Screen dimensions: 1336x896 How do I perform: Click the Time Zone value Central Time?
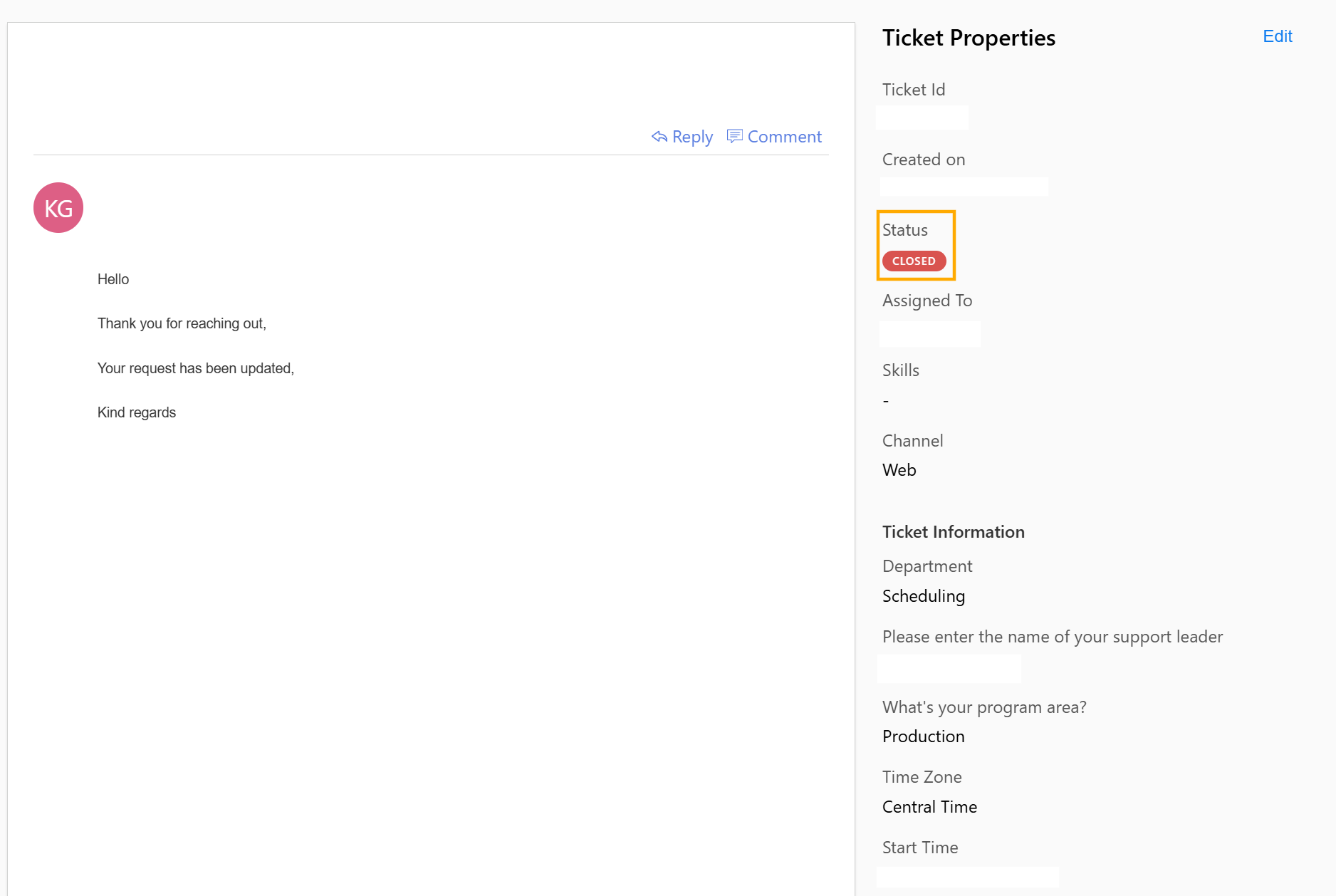(x=929, y=807)
